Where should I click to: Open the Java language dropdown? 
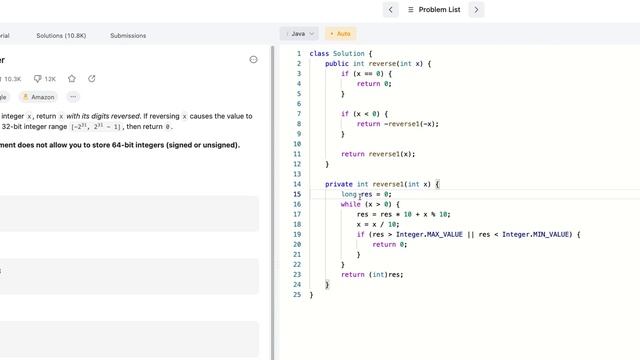(x=299, y=34)
